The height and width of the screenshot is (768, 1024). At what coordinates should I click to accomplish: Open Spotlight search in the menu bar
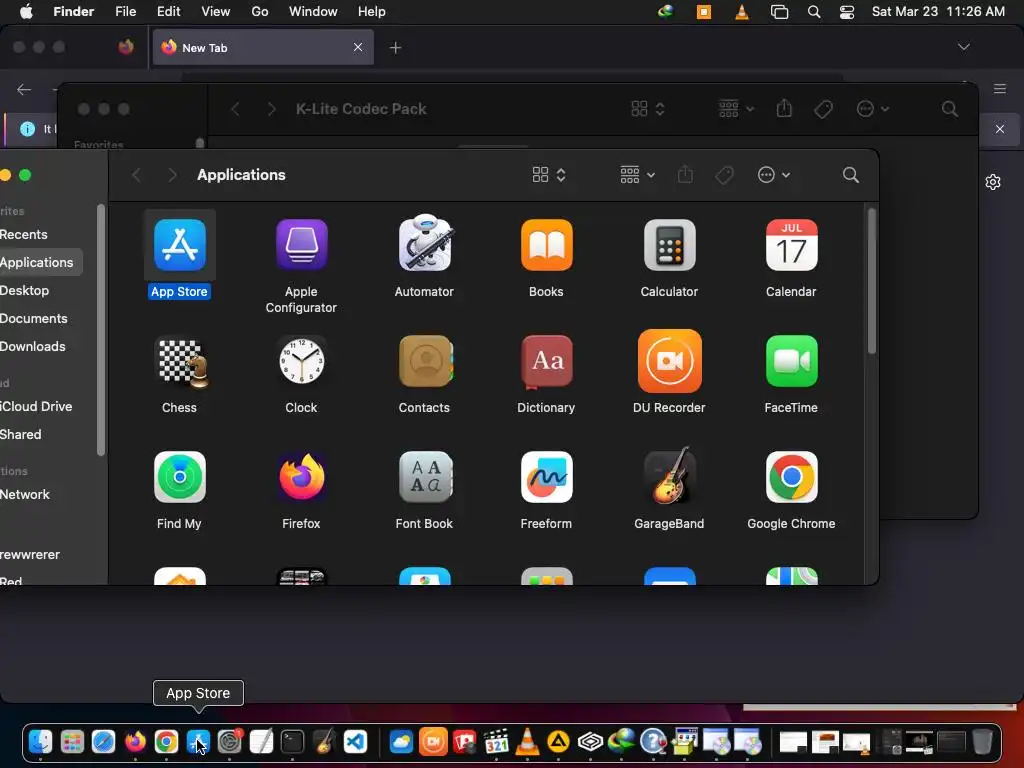814,12
